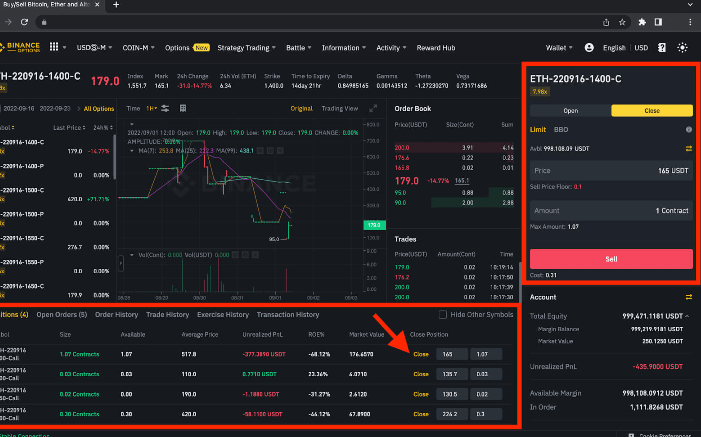
Task: Switch to Order History tab
Action: click(x=116, y=314)
